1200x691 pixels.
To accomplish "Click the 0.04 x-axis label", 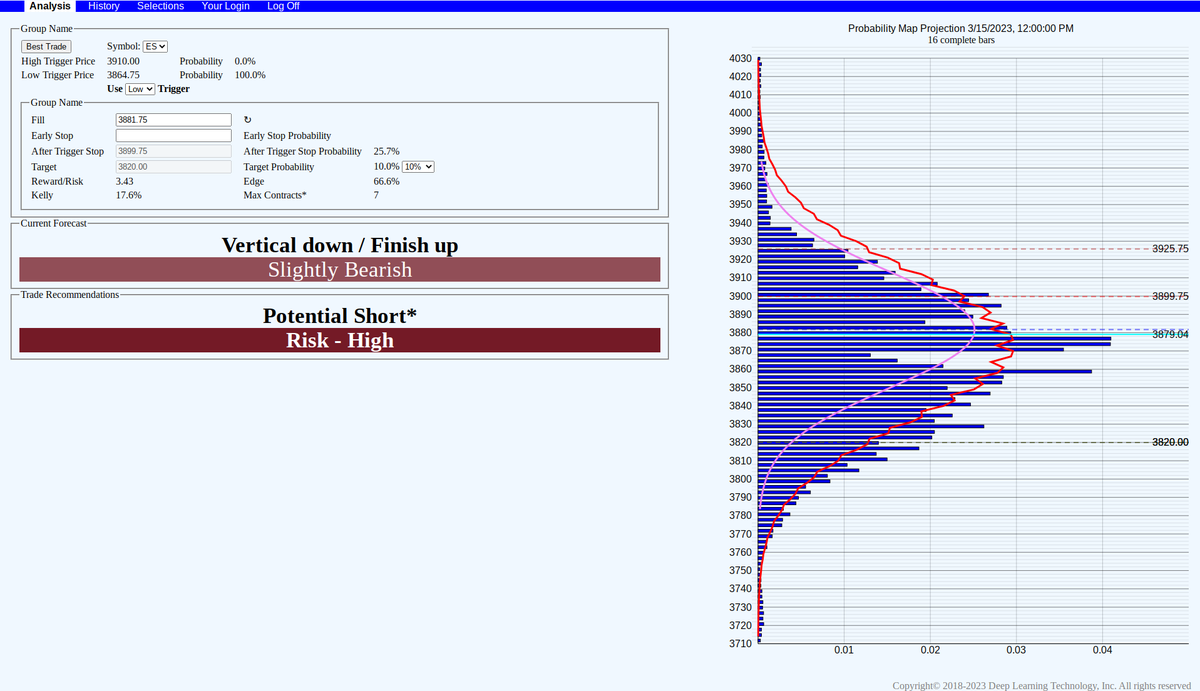I will click(x=1102, y=651).
